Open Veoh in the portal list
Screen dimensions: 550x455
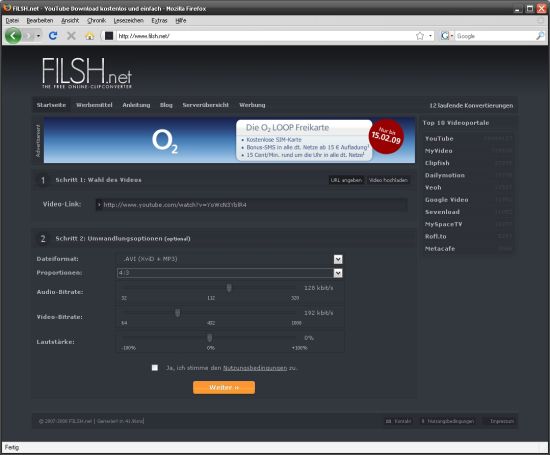click(x=433, y=187)
